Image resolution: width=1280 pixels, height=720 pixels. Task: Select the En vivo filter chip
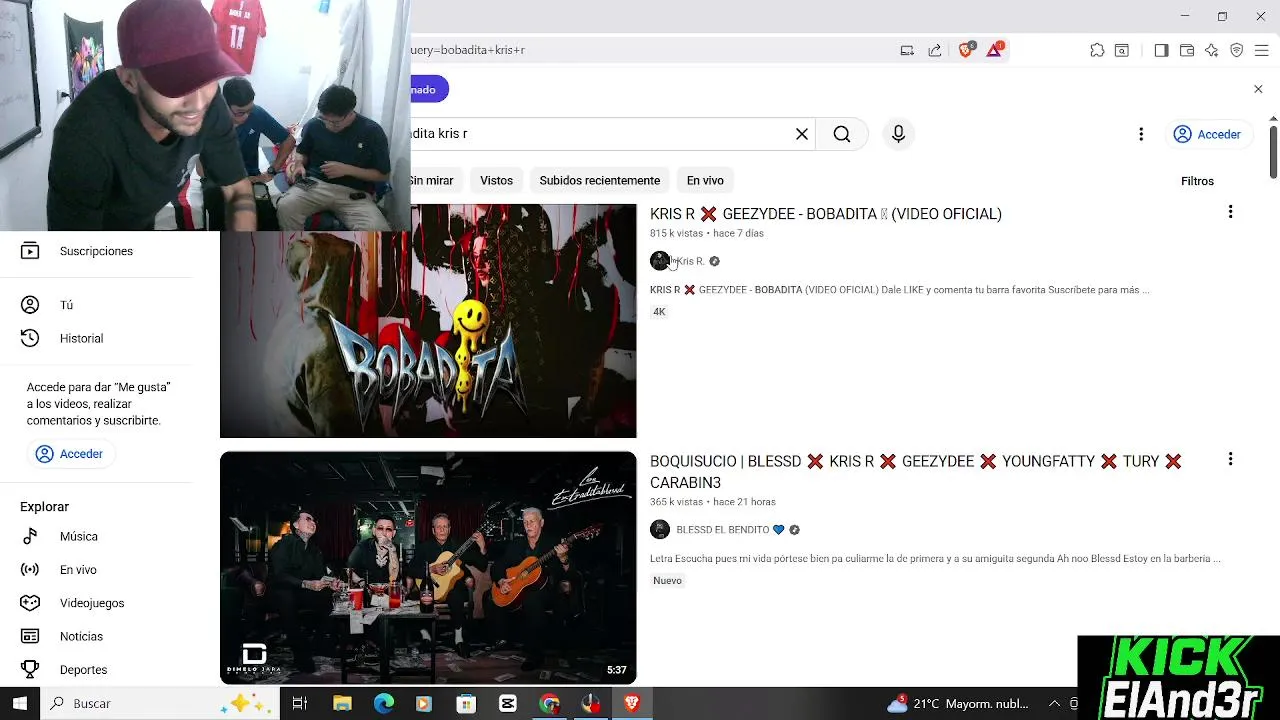pyautogui.click(x=705, y=180)
